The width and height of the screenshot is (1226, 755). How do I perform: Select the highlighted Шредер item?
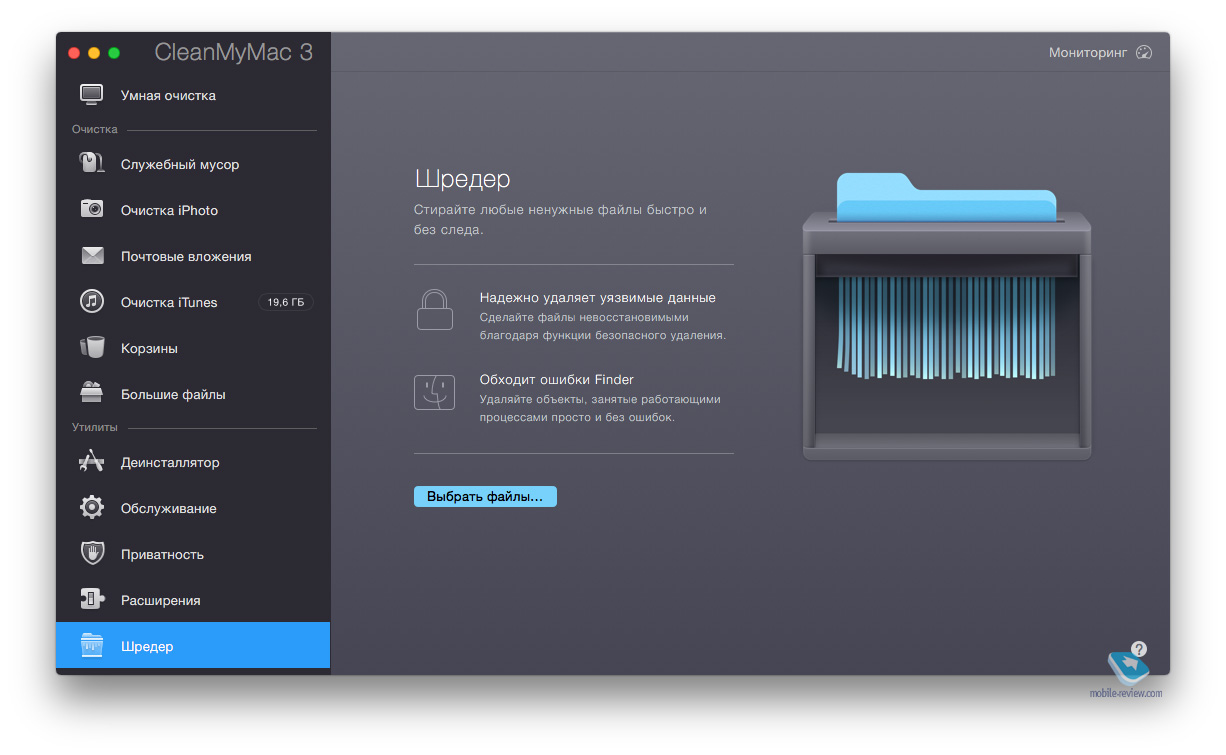[193, 646]
